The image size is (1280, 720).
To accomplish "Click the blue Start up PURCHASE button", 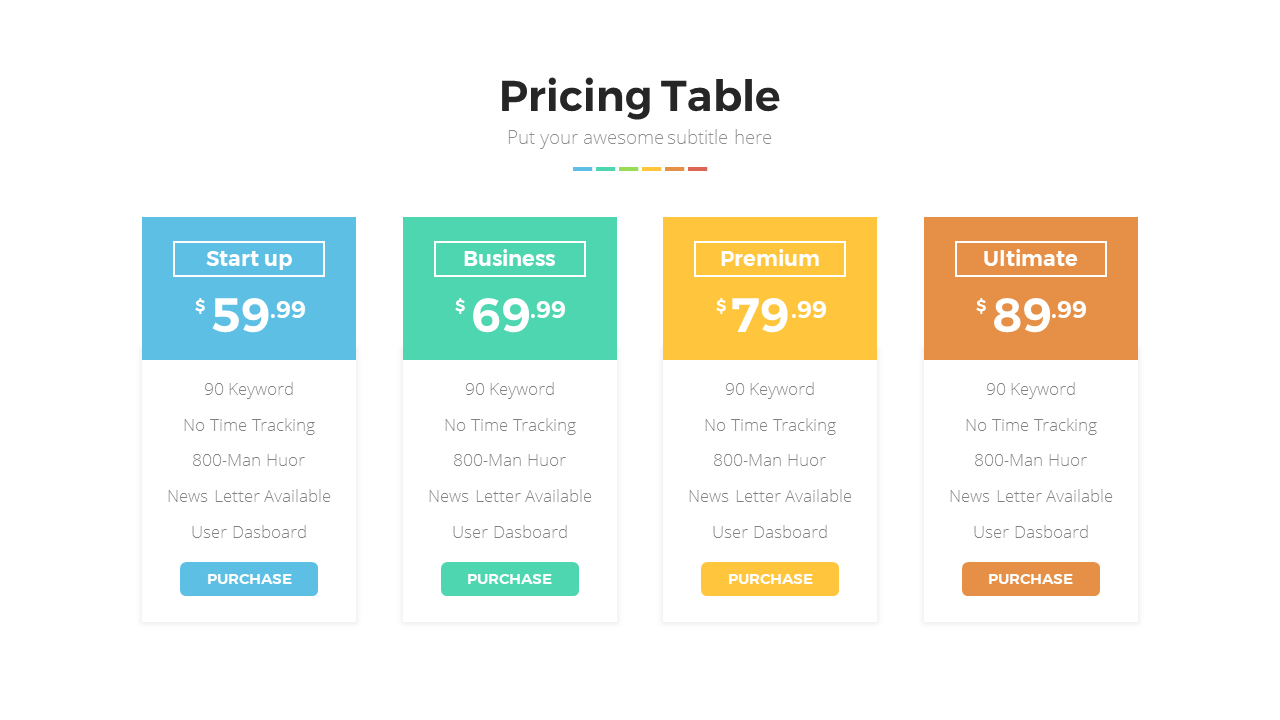I will pyautogui.click(x=249, y=579).
